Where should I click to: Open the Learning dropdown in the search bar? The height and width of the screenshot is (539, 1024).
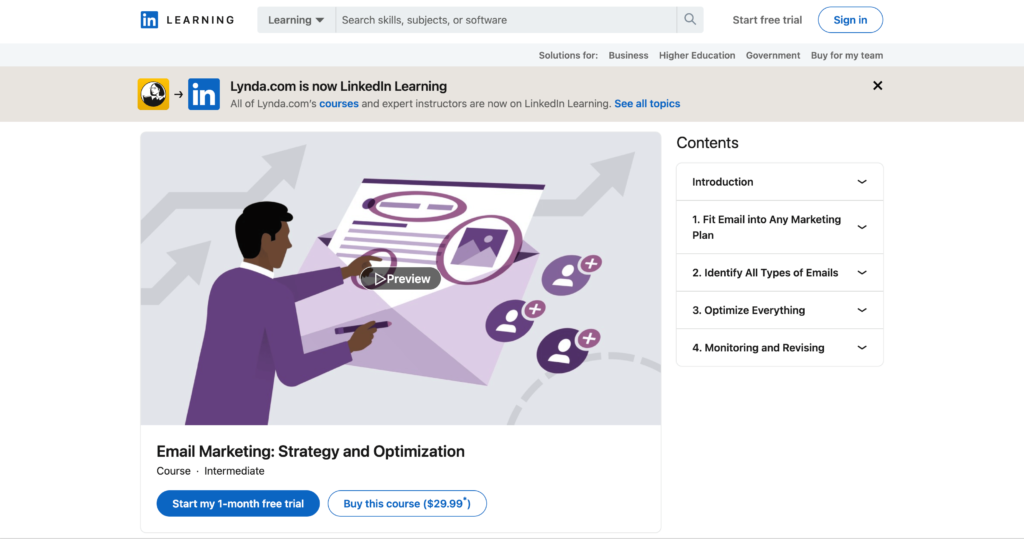296,20
